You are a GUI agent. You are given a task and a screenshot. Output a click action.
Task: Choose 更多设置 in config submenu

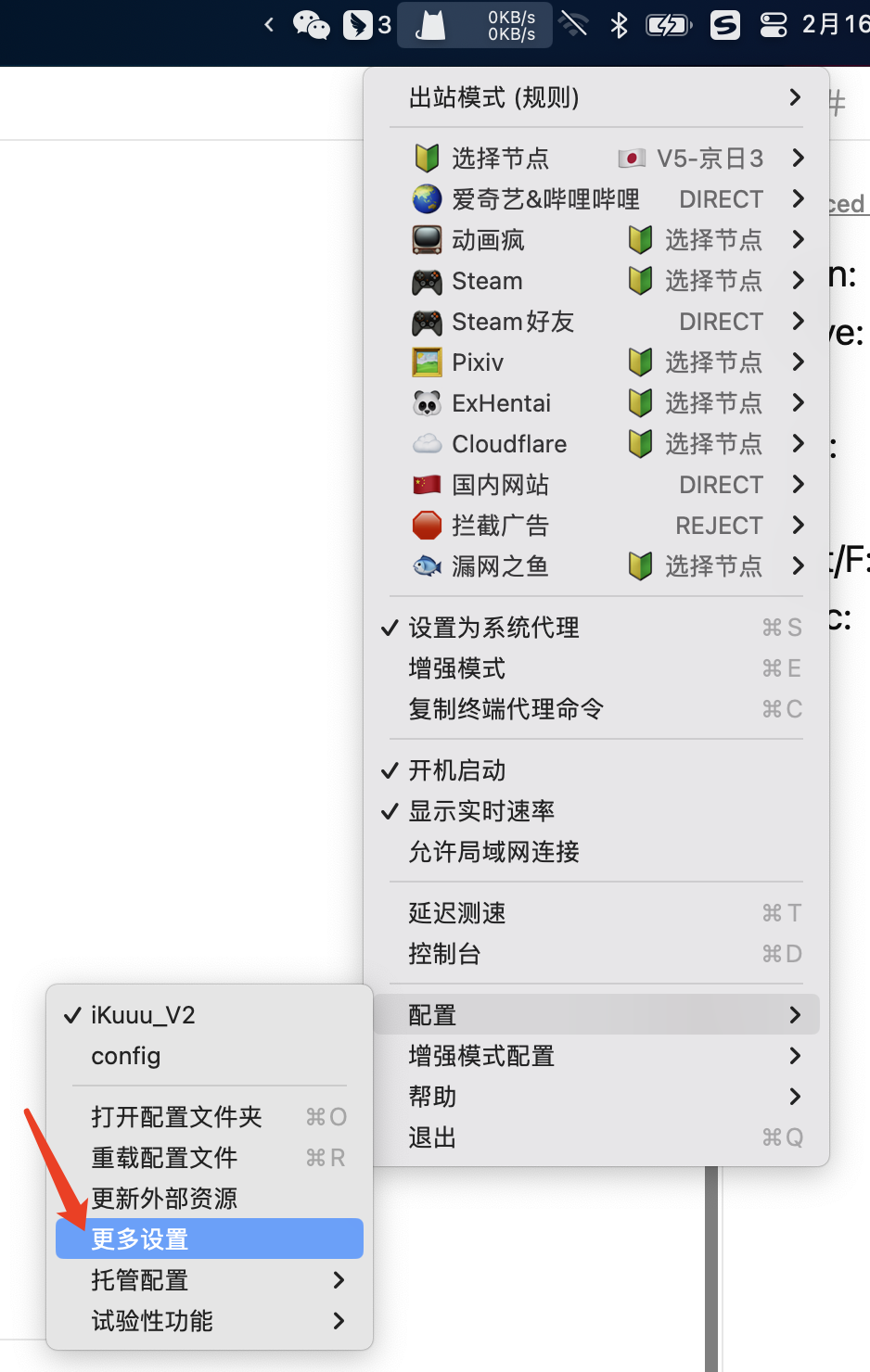(210, 1239)
